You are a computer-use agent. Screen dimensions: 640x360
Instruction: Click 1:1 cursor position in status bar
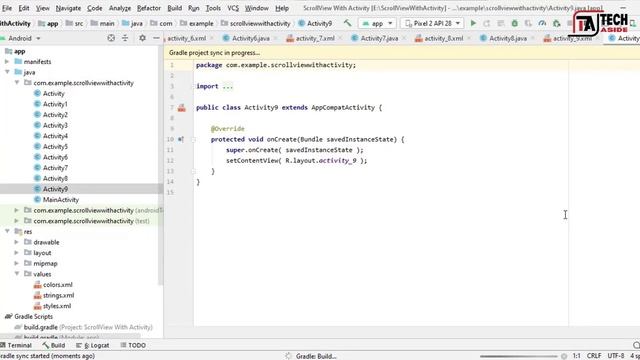click(x=576, y=356)
